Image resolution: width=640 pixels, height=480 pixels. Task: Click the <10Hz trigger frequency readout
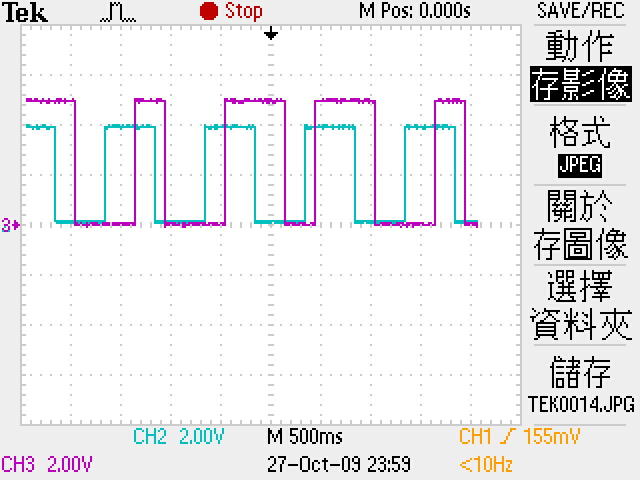[486, 464]
